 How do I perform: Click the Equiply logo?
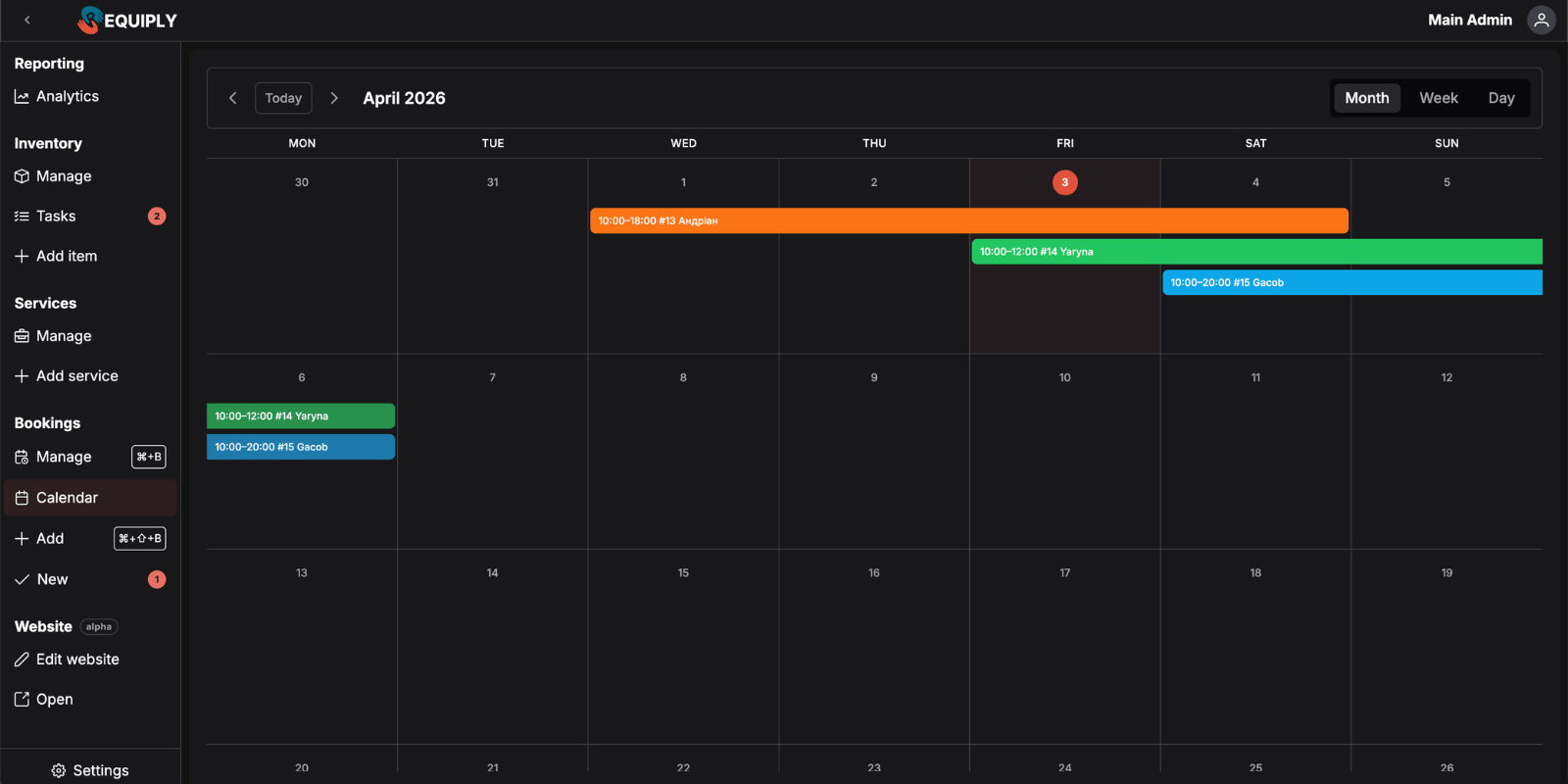(x=127, y=20)
